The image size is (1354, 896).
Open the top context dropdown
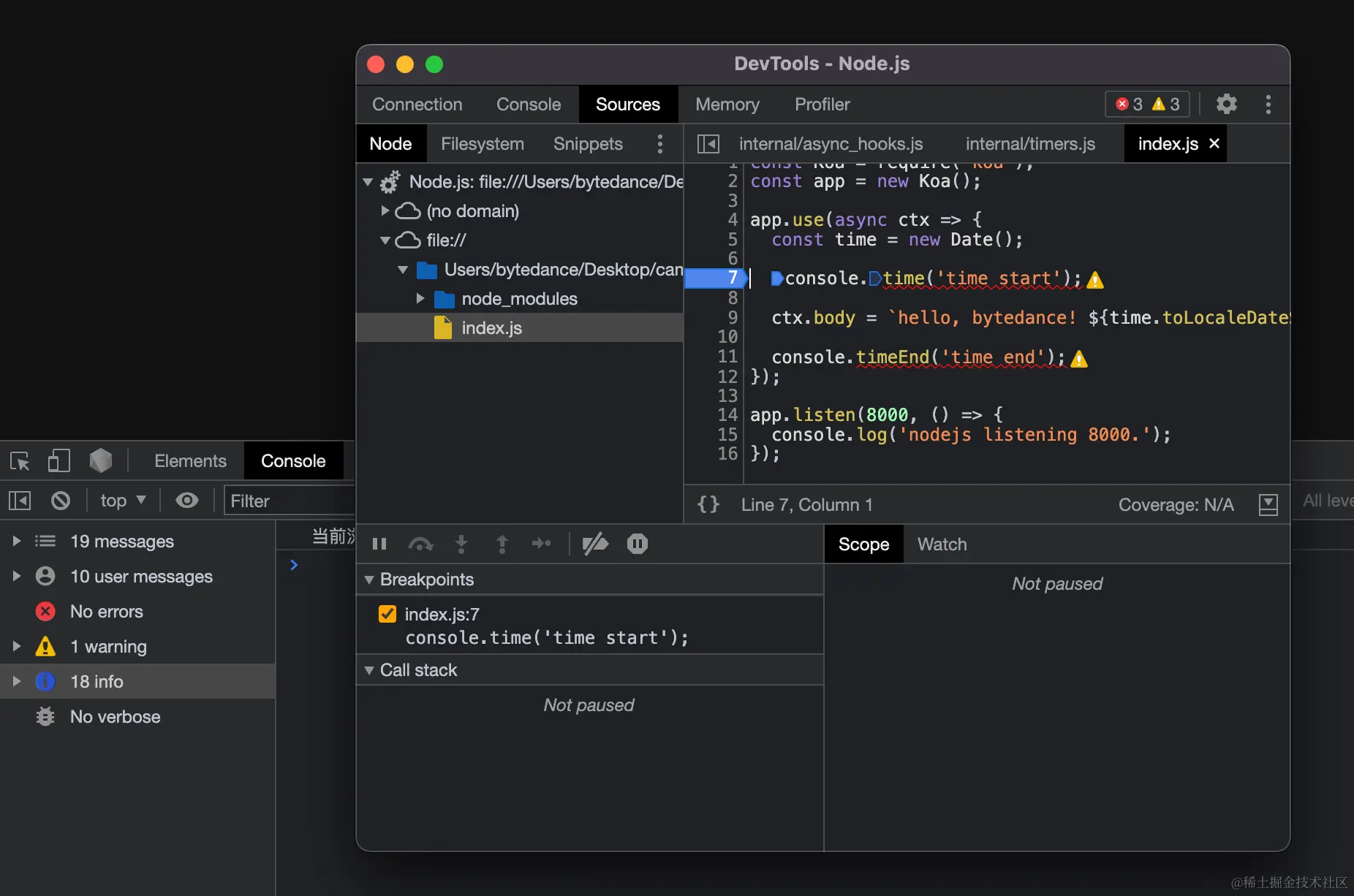[x=122, y=501]
